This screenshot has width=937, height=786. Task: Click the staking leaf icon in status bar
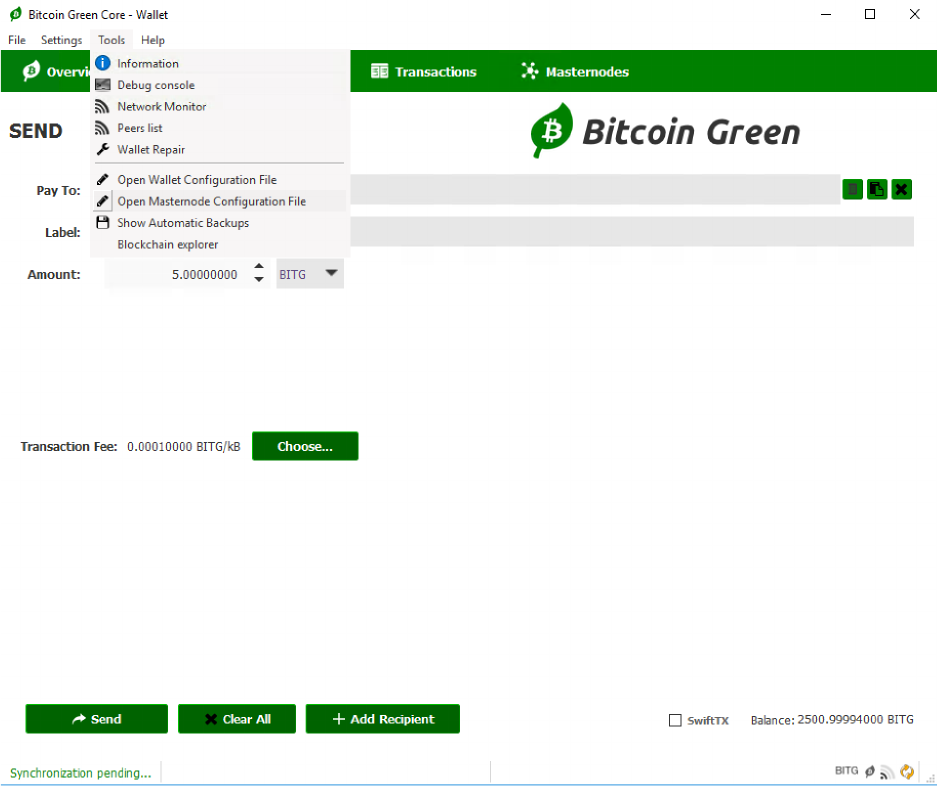click(x=870, y=772)
